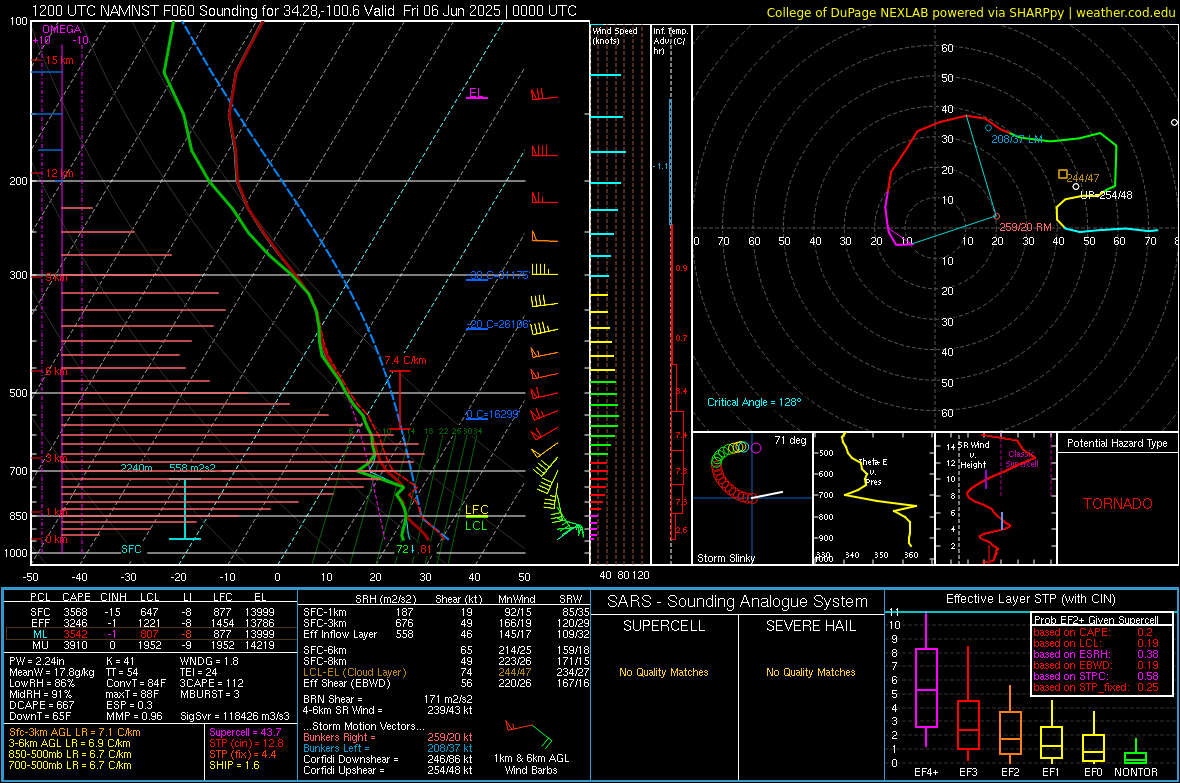
Task: Click the 7.4 C/km lapse rate label
Action: [x=405, y=360]
